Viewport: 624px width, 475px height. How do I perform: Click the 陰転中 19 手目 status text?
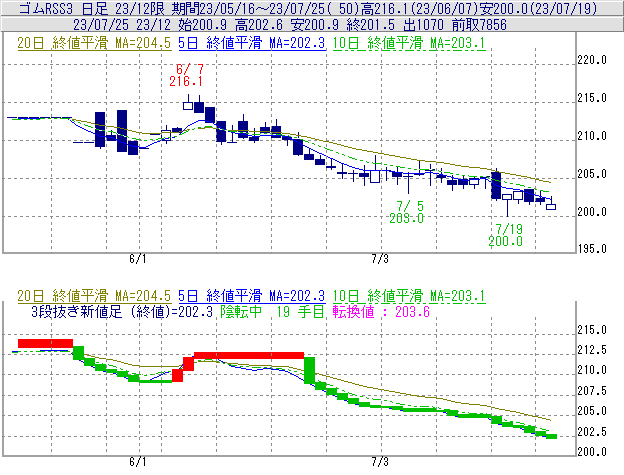click(x=273, y=311)
